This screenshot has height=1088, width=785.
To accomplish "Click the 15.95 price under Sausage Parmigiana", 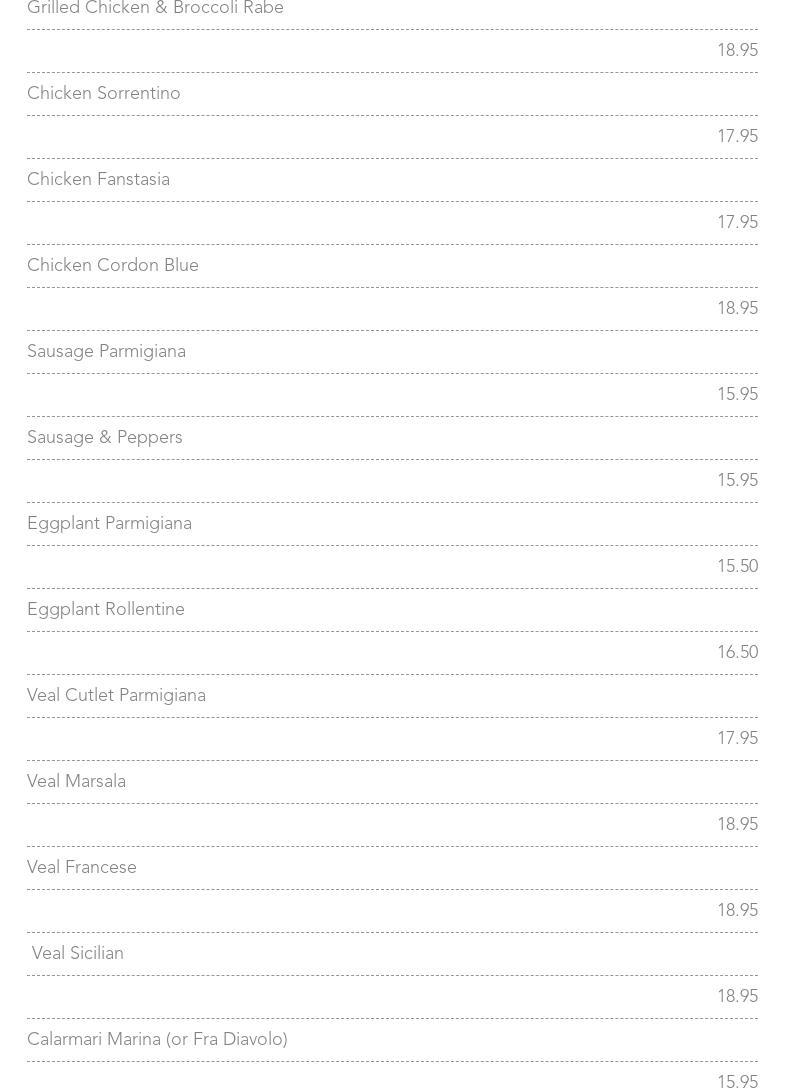I will click(737, 395).
